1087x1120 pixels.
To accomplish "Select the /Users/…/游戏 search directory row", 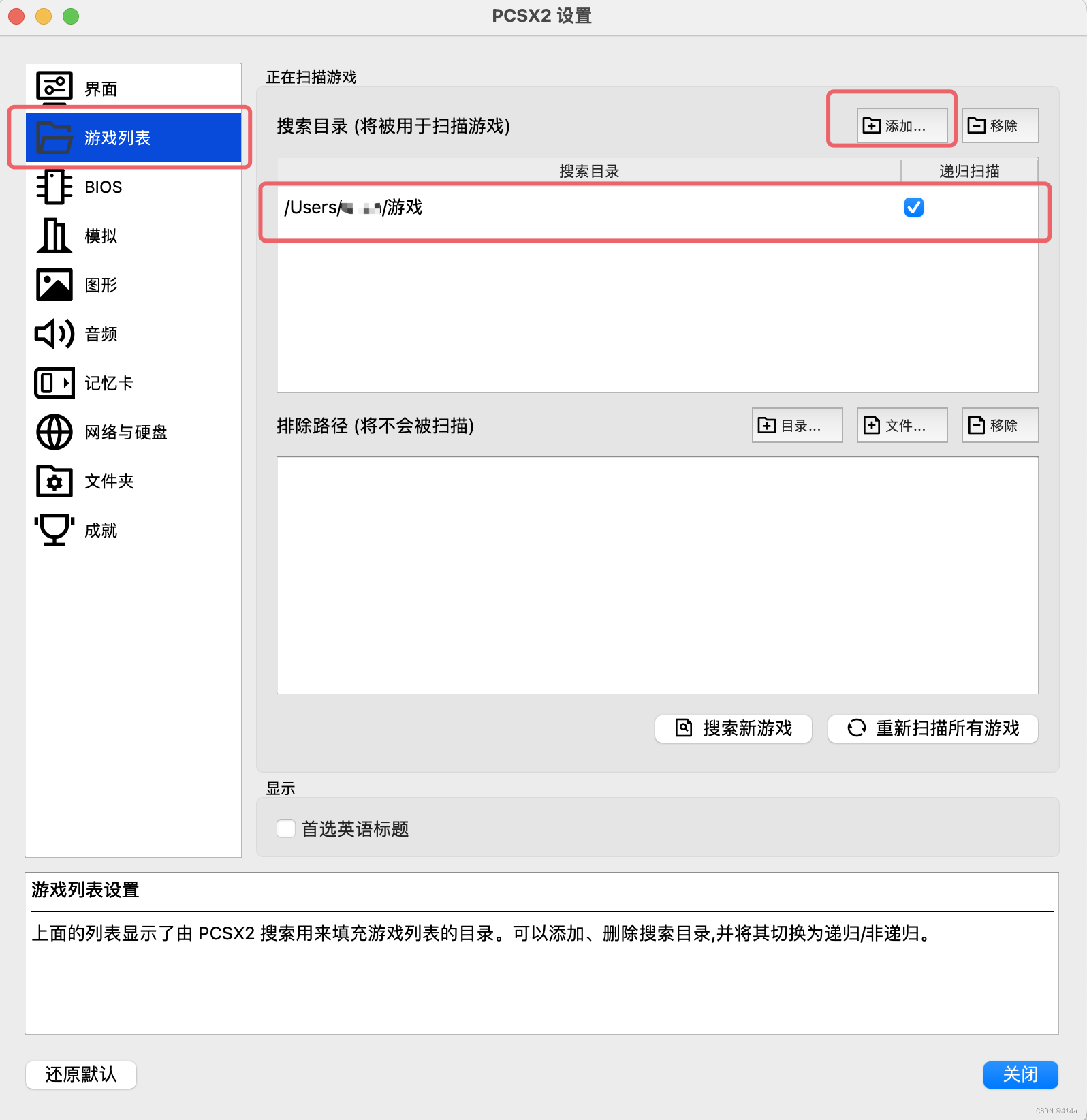I will click(x=657, y=207).
